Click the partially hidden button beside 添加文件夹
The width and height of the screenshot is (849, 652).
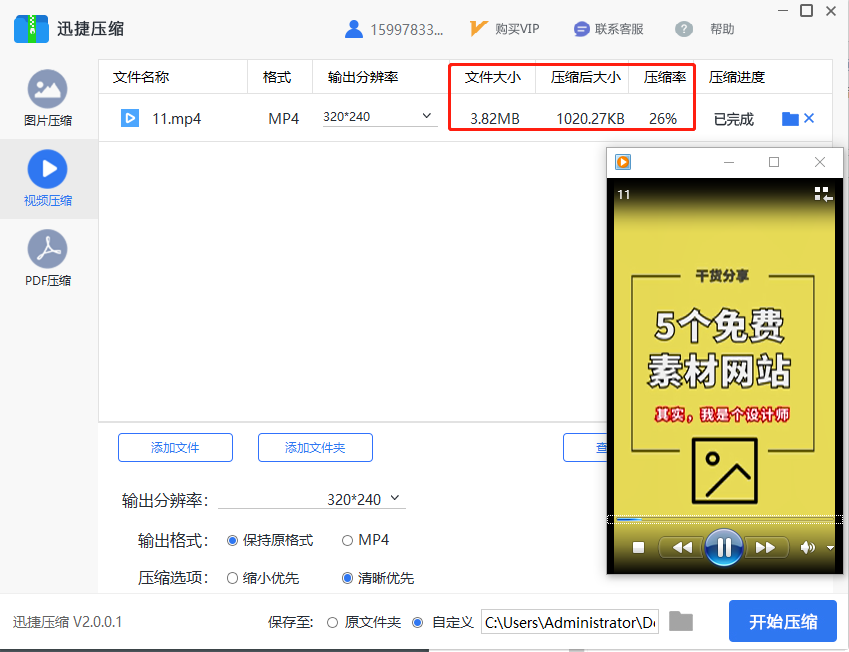(585, 447)
